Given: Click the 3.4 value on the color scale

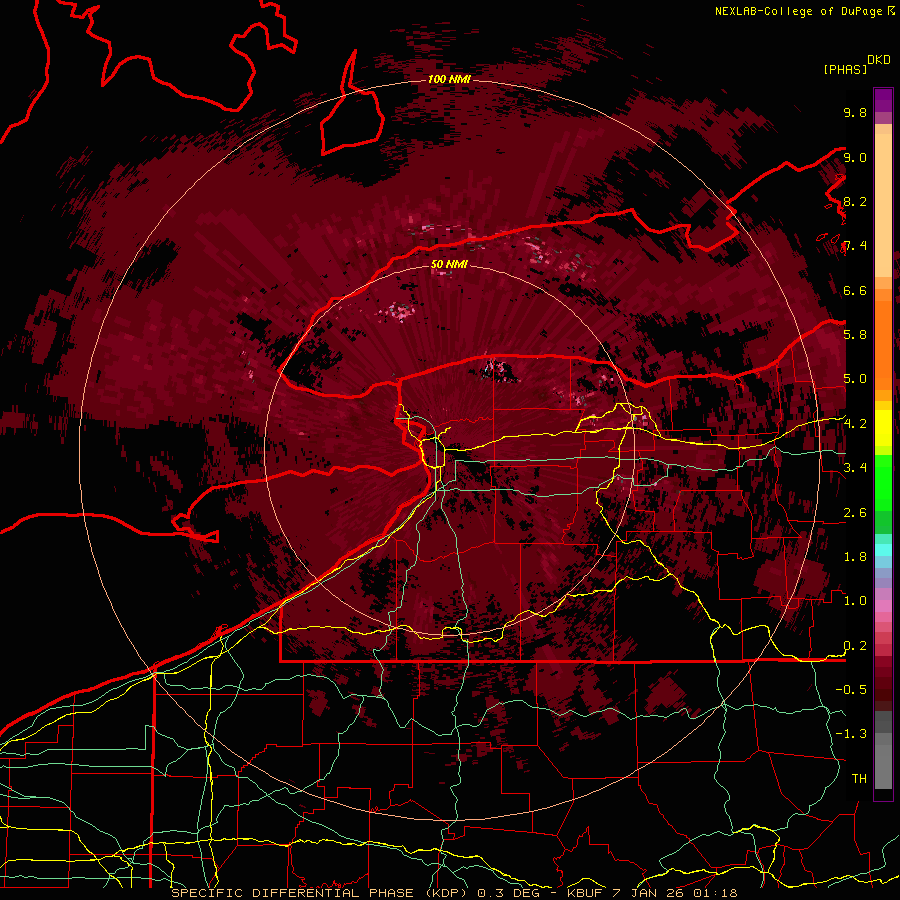Looking at the screenshot, I should tap(855, 467).
